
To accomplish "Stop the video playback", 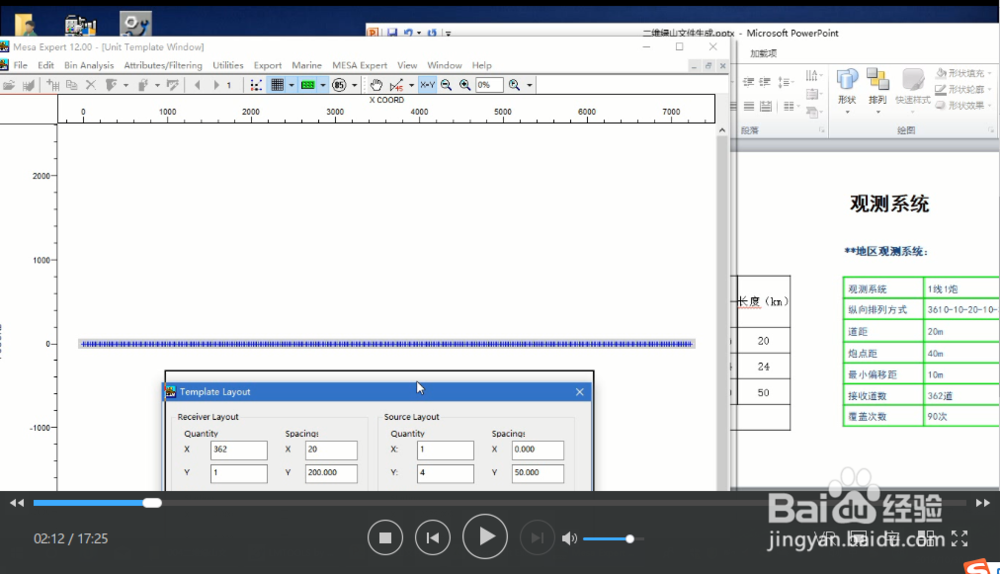I will 385,538.
